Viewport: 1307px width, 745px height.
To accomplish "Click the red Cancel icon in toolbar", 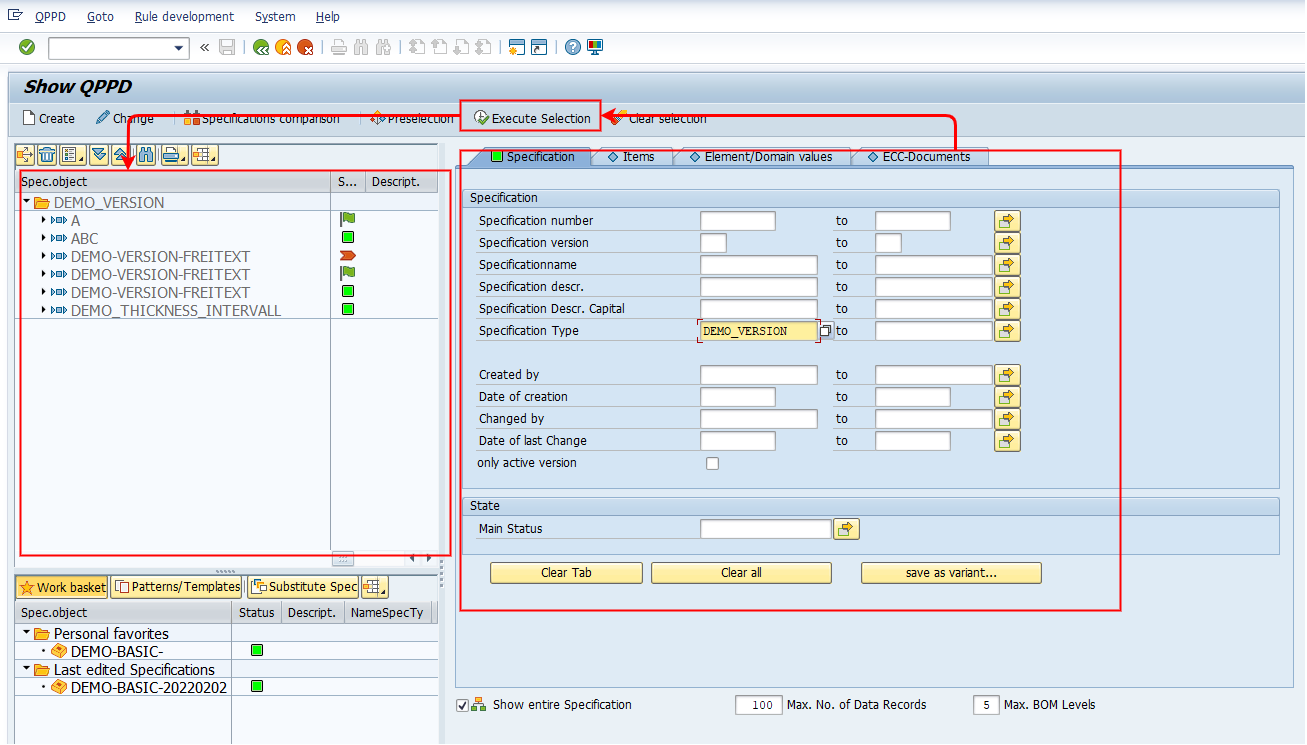I will 305,47.
